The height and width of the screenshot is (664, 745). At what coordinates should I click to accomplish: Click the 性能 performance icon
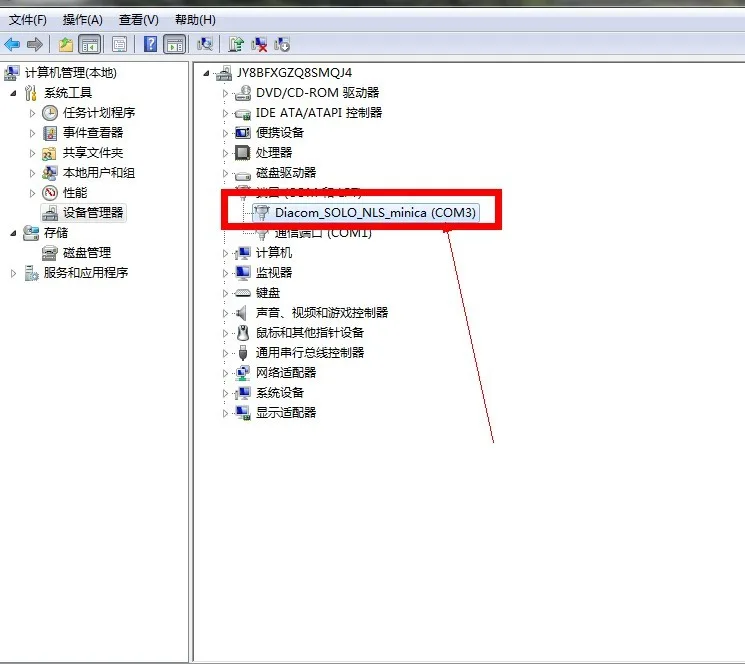[x=50, y=193]
